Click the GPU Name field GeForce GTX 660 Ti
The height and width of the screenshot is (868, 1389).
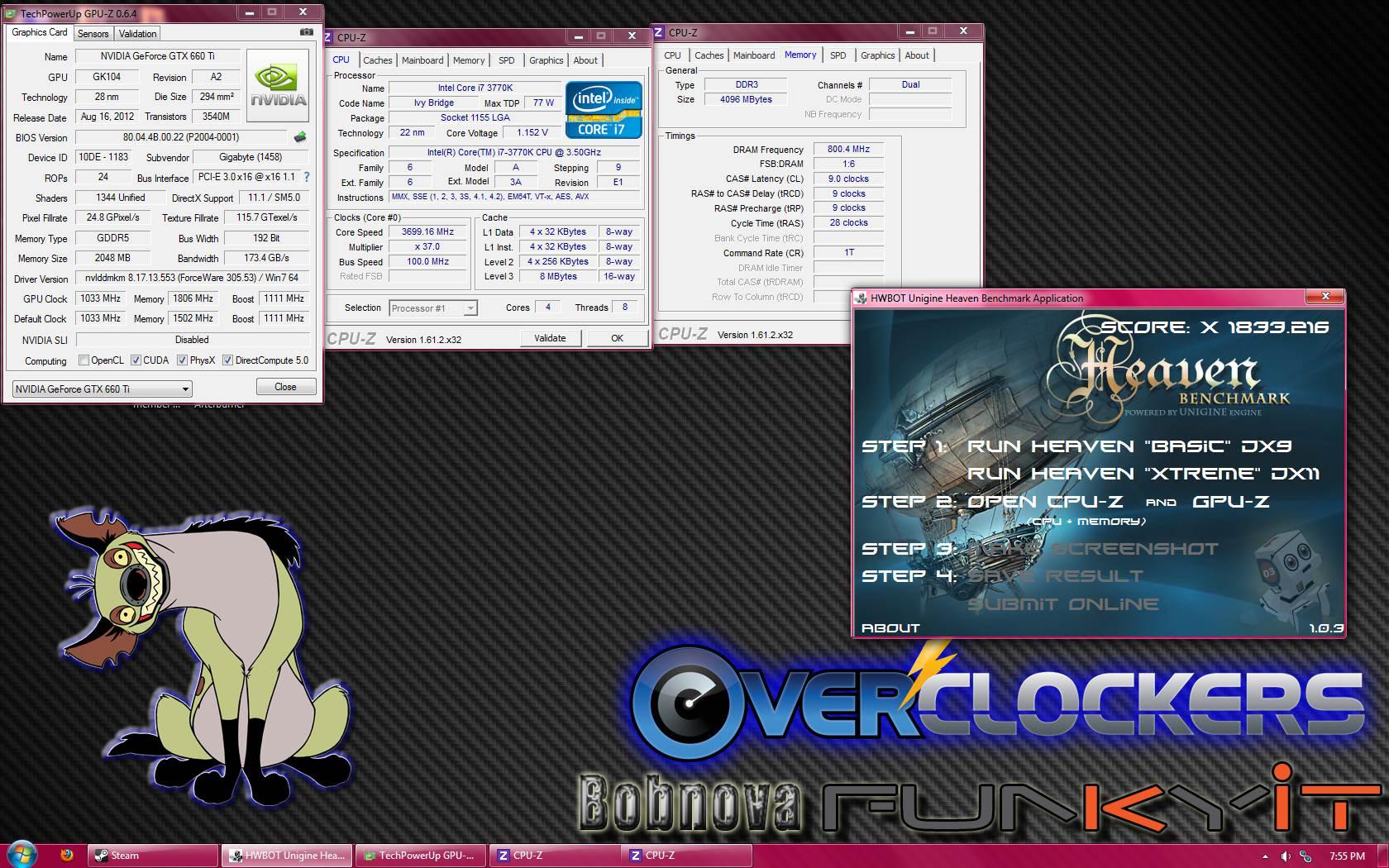click(x=157, y=56)
